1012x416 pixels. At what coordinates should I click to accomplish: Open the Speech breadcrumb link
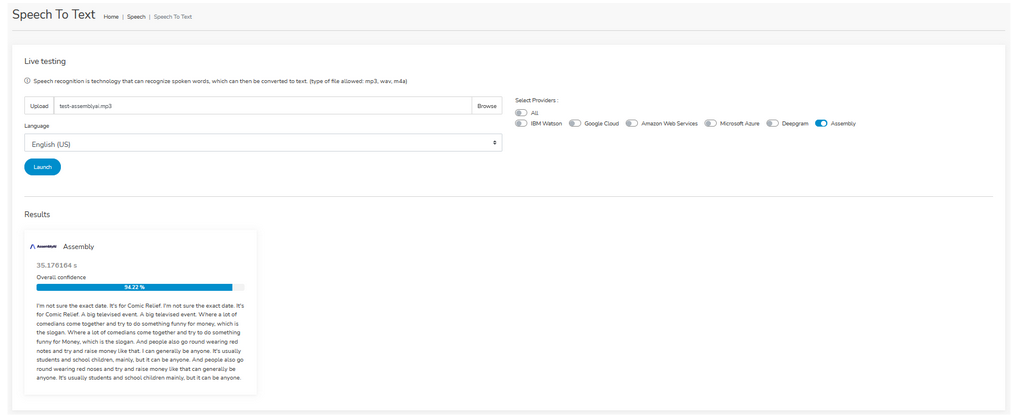(x=136, y=17)
